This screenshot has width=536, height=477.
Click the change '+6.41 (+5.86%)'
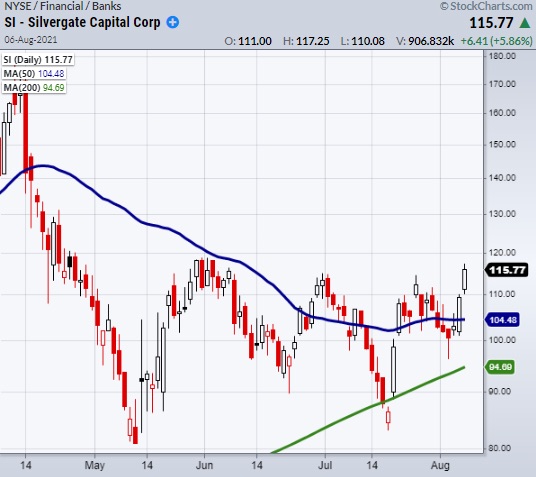[x=496, y=41]
